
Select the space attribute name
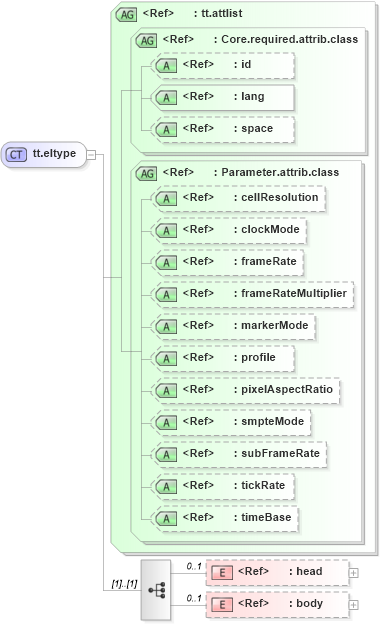pyautogui.click(x=257, y=129)
